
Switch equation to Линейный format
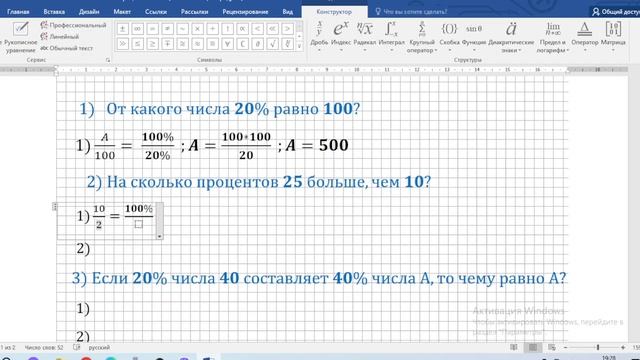click(60, 37)
